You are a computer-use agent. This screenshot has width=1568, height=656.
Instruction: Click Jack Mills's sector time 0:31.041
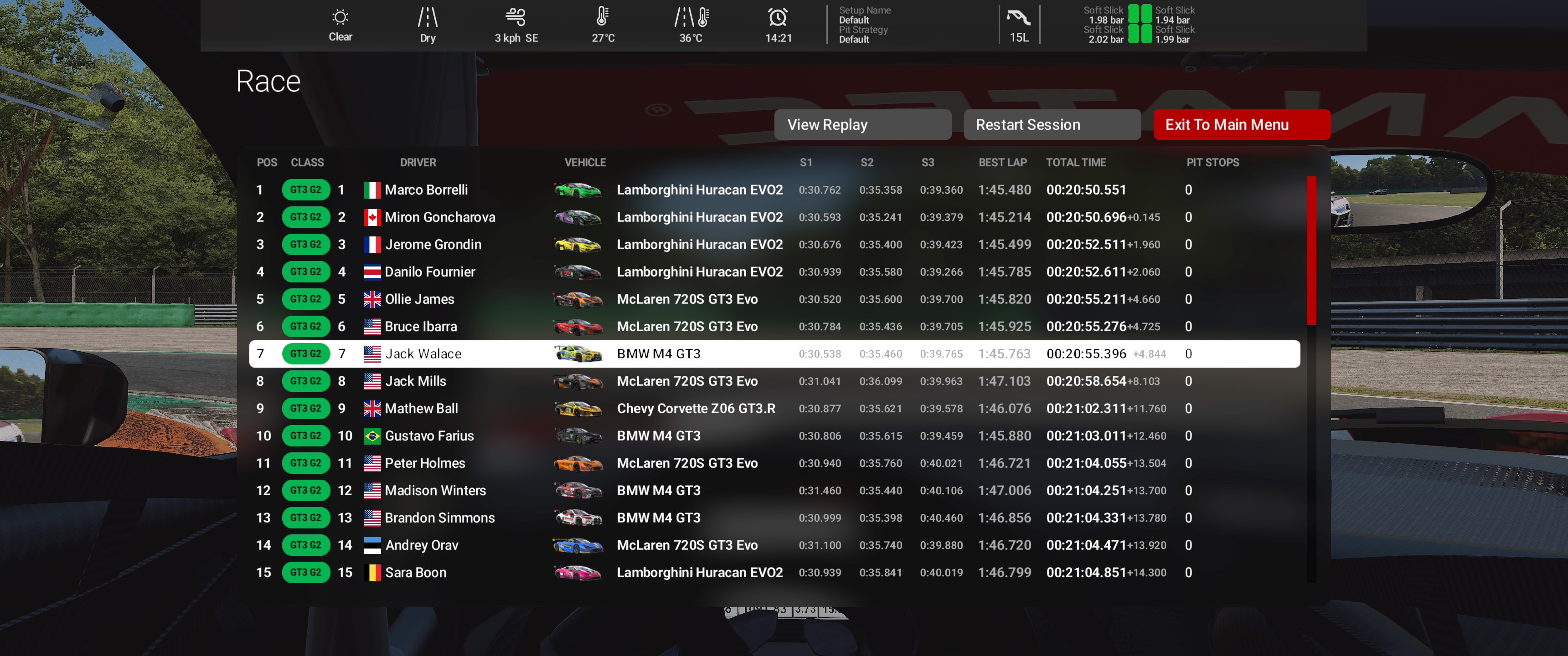819,382
